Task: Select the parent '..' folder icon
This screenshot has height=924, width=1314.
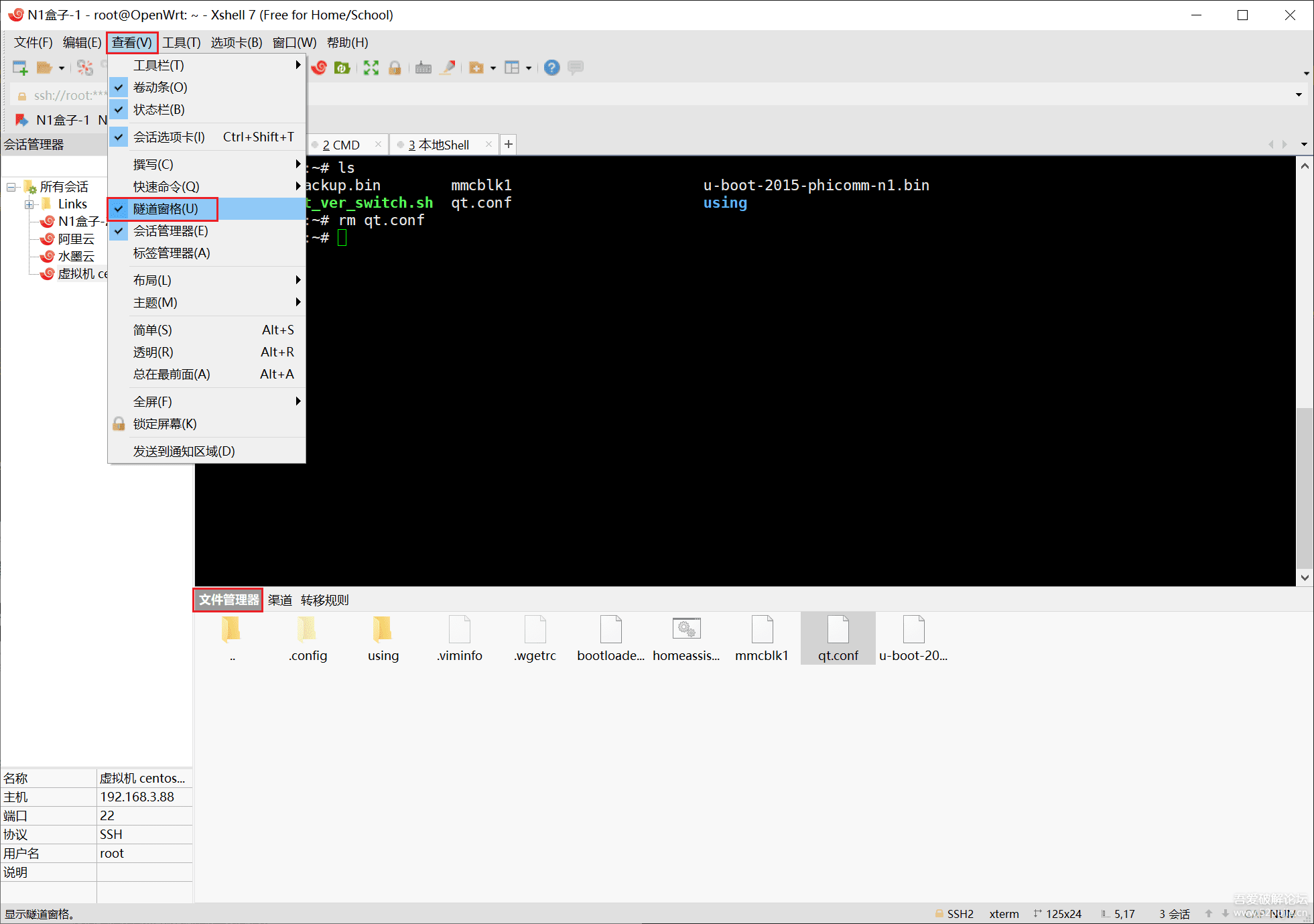Action: (232, 639)
